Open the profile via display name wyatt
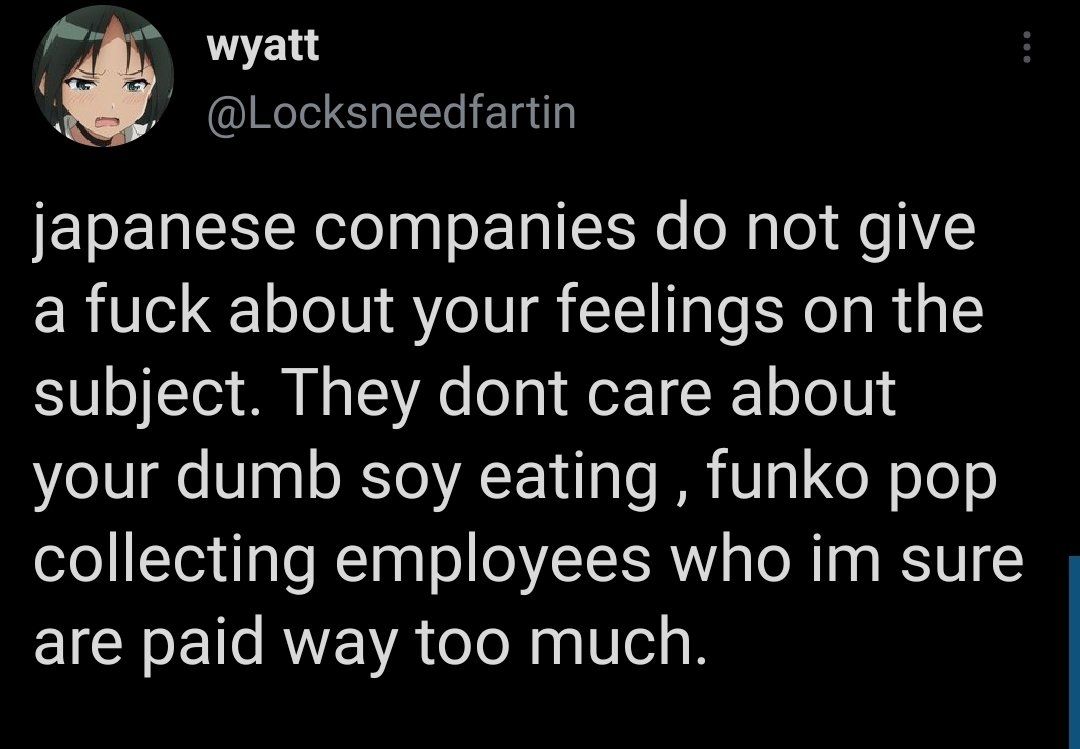1080x749 pixels. tap(263, 47)
